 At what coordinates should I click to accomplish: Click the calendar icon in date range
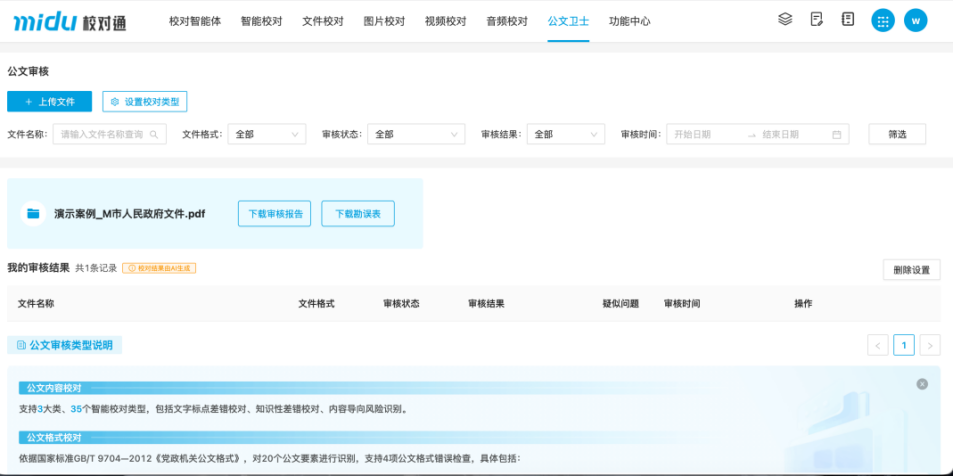837,134
